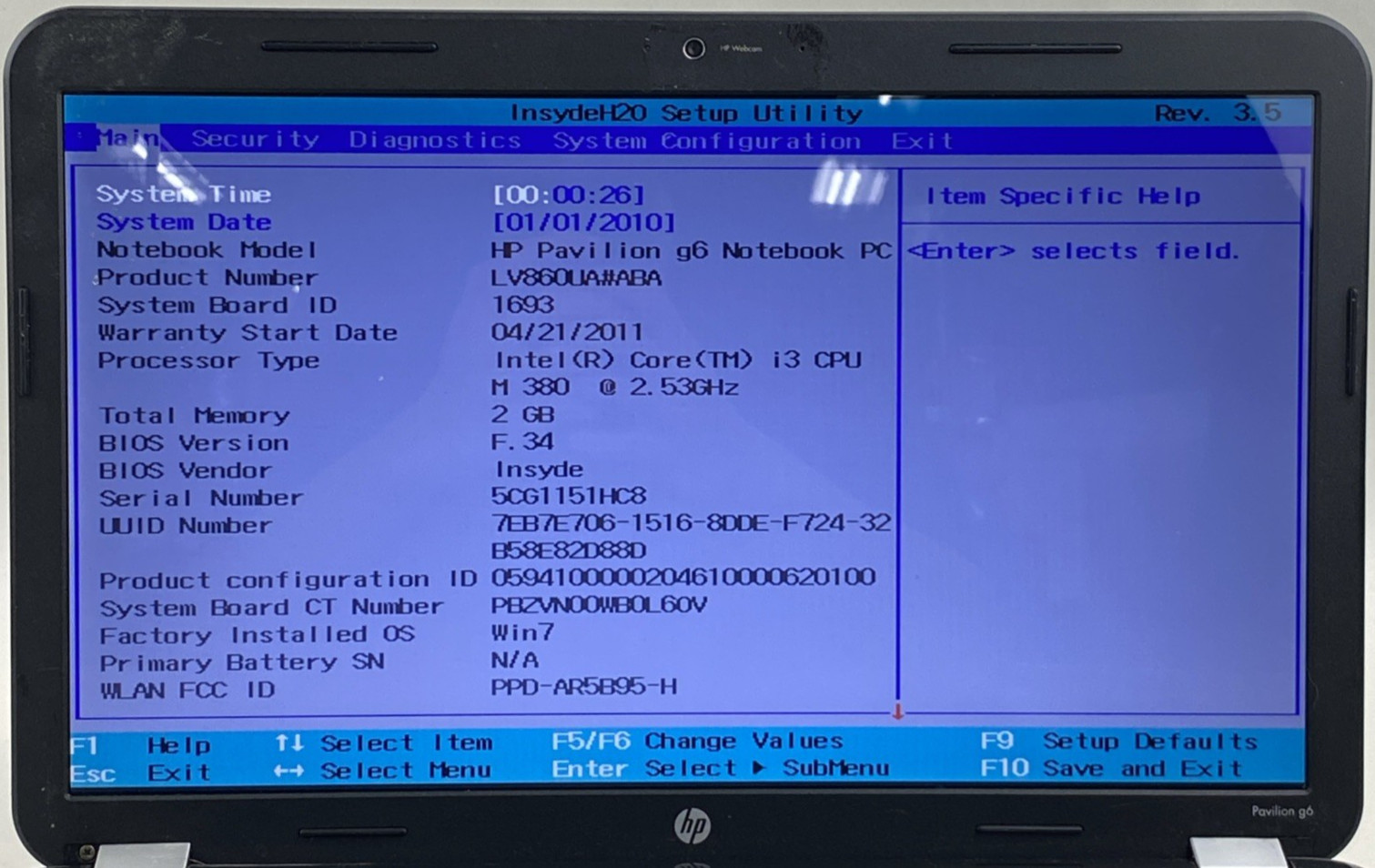Click the F9 Setup Defaults hint

[1119, 742]
